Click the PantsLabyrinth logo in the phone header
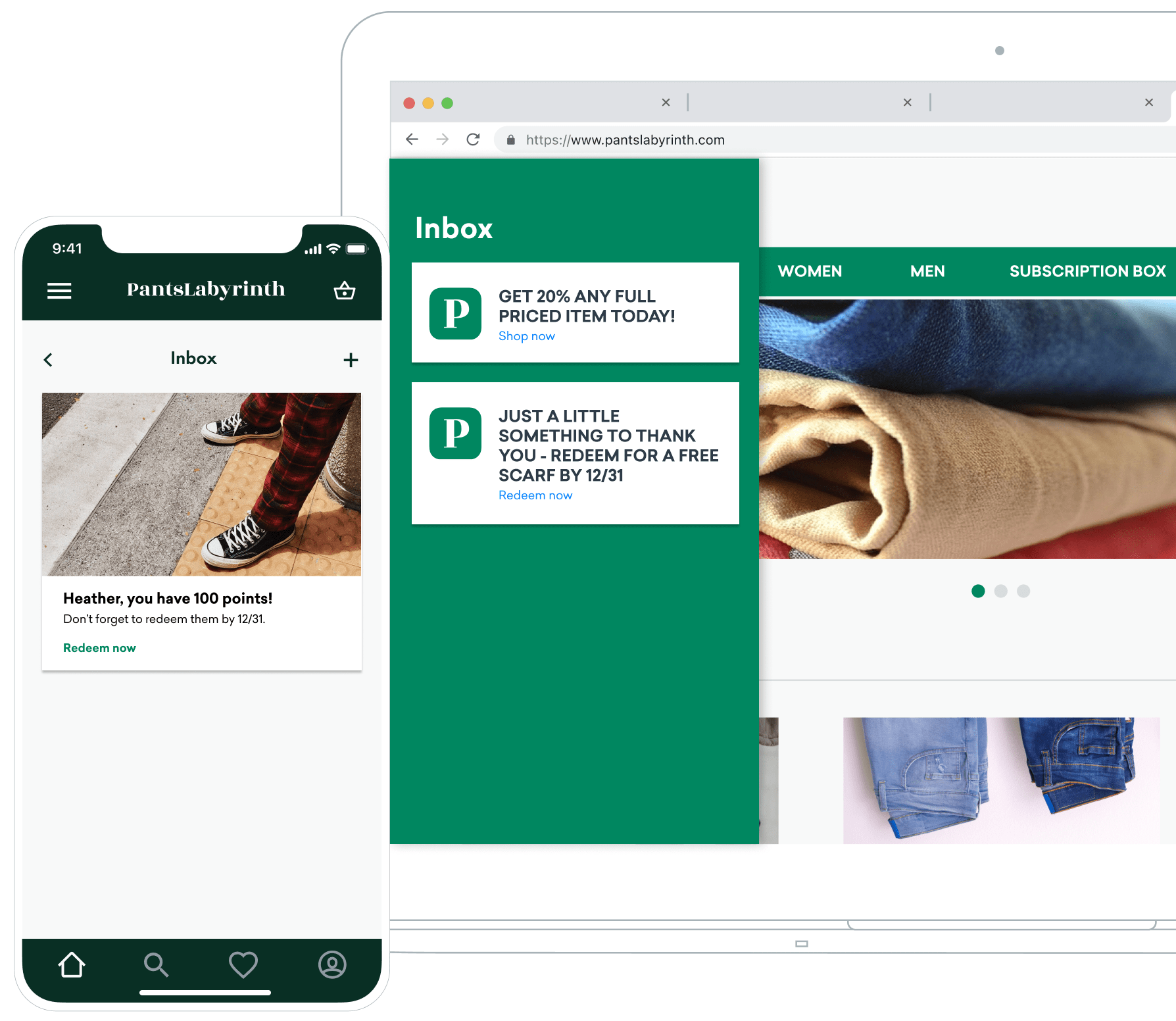 coord(206,289)
